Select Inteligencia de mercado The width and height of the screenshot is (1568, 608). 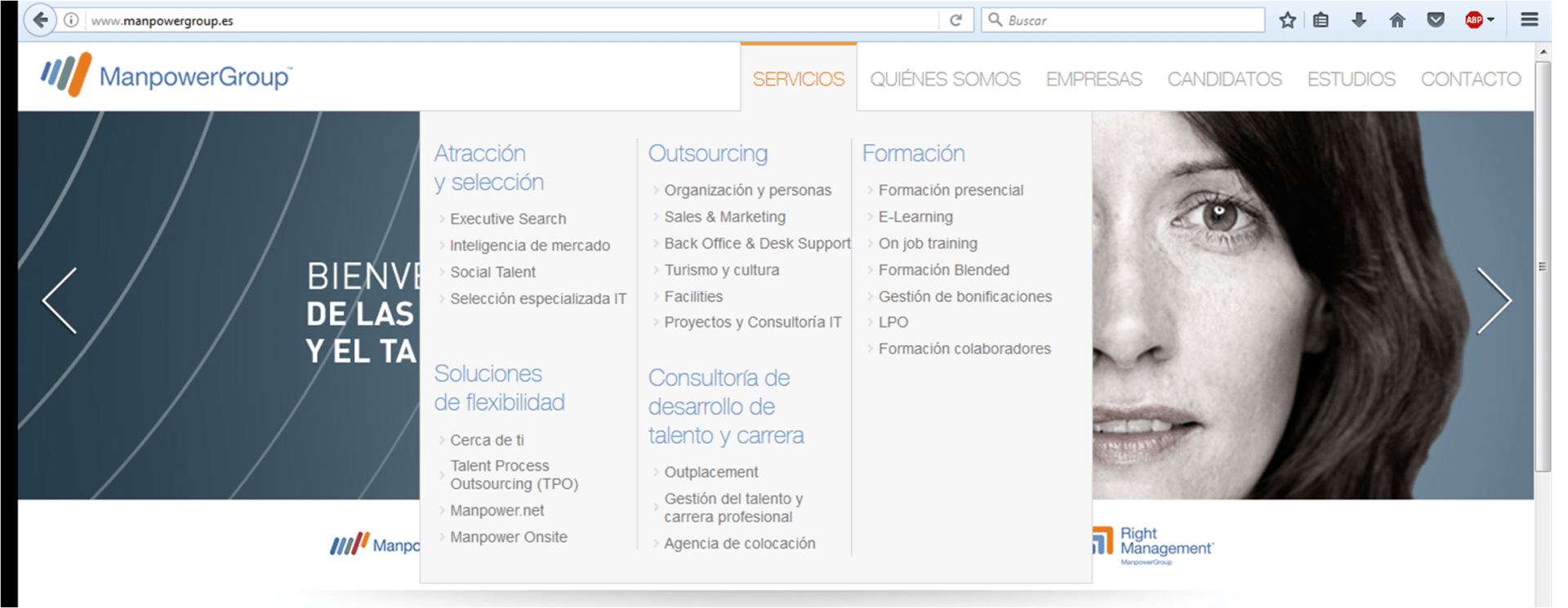[x=530, y=246]
